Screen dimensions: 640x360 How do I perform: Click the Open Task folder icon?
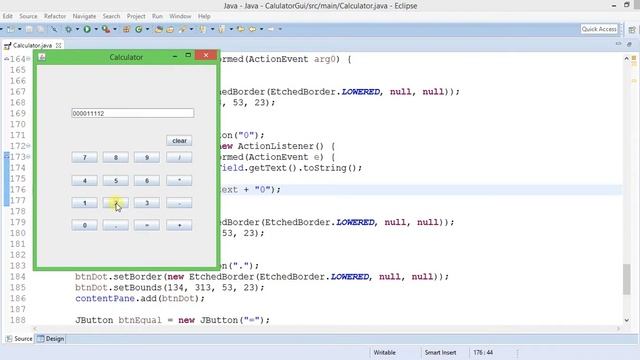[170, 29]
